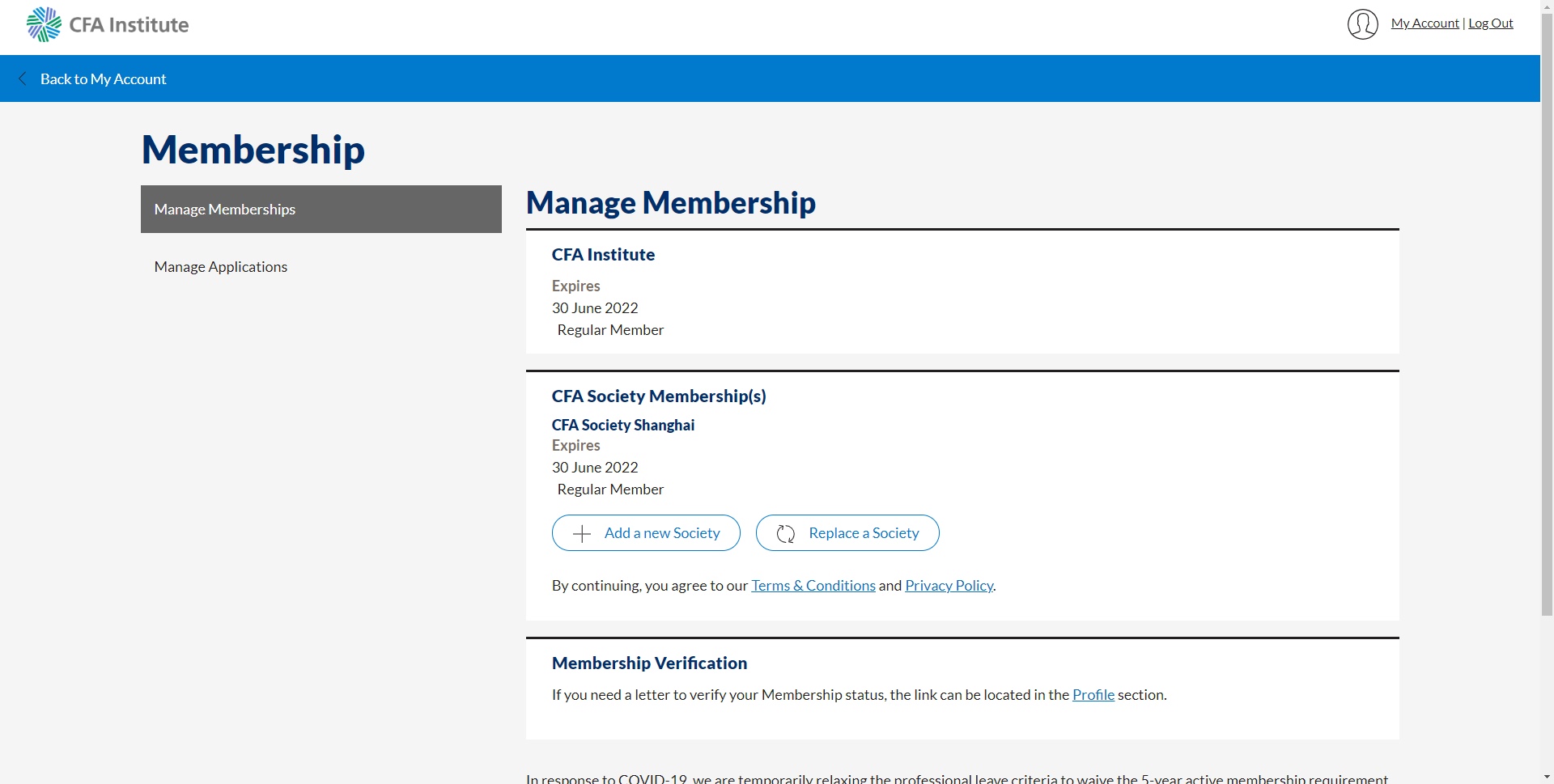The width and height of the screenshot is (1554, 784).
Task: Click the circular refresh icon on Replace Society
Action: tap(786, 533)
